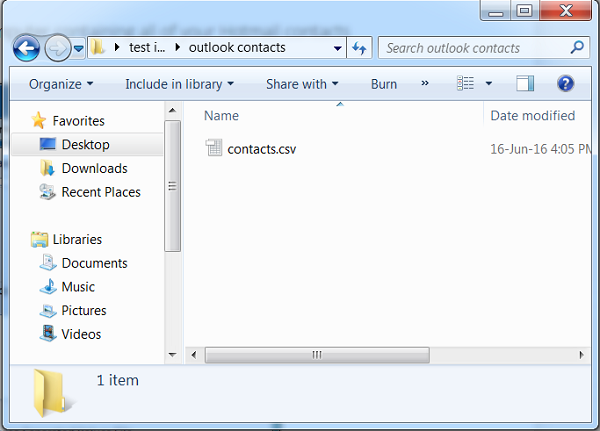Expand the address bar history dropdown
The width and height of the screenshot is (600, 431).
click(x=336, y=47)
